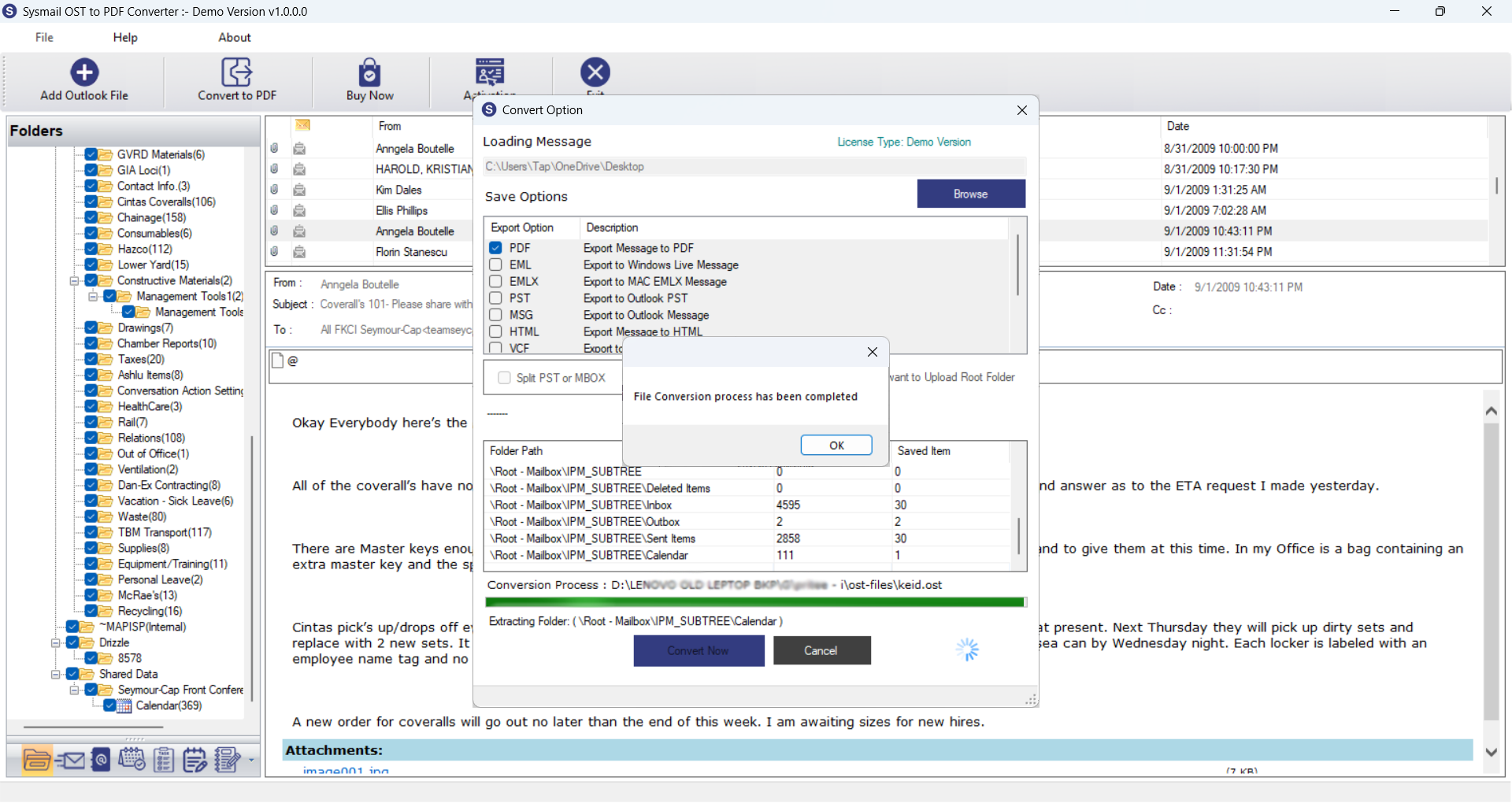Open the File menu
The width and height of the screenshot is (1512, 803).
click(44, 37)
